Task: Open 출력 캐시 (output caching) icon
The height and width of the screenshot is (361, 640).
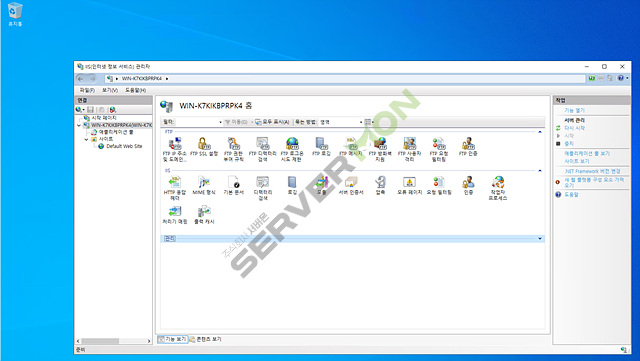Action: tap(204, 215)
